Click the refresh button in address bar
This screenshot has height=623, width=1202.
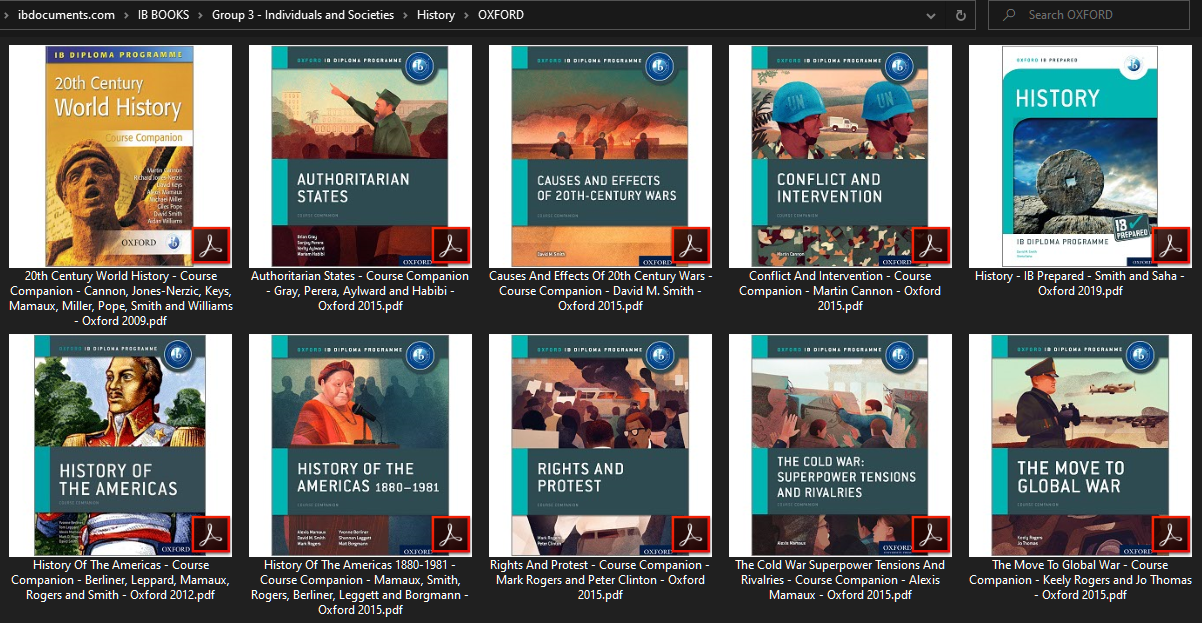tap(960, 15)
